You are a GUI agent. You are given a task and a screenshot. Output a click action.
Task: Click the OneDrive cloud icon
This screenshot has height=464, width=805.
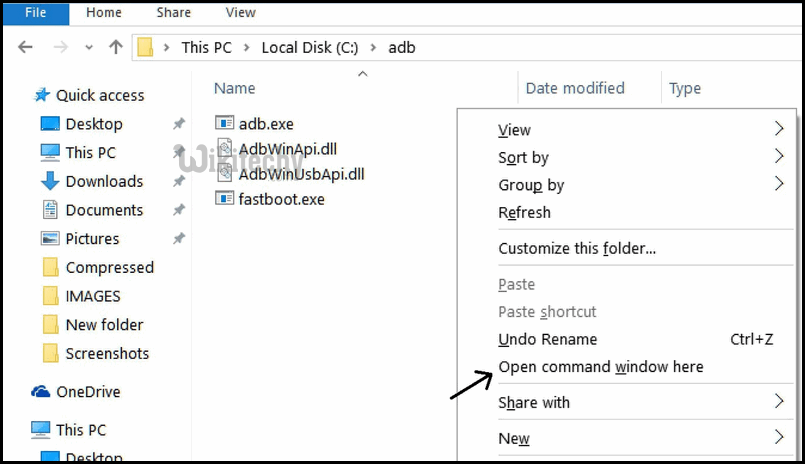point(41,392)
